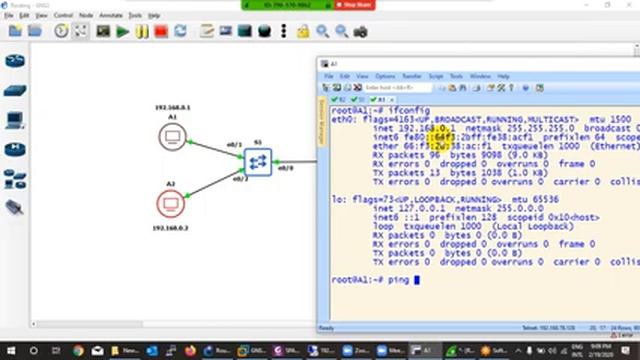The width and height of the screenshot is (640, 360).
Task: Open console to all devices
Action: [103, 31]
